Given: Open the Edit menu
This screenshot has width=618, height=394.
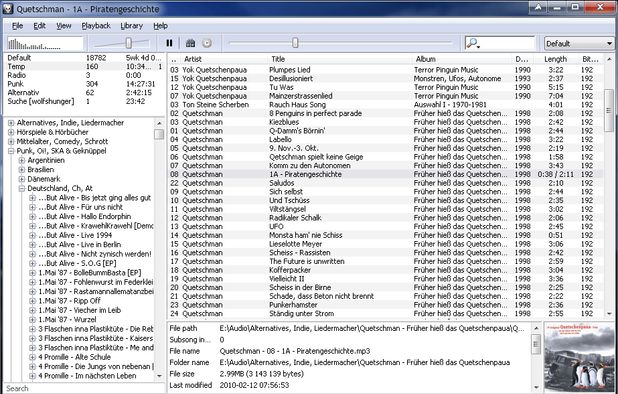Looking at the screenshot, I should click(x=39, y=26).
